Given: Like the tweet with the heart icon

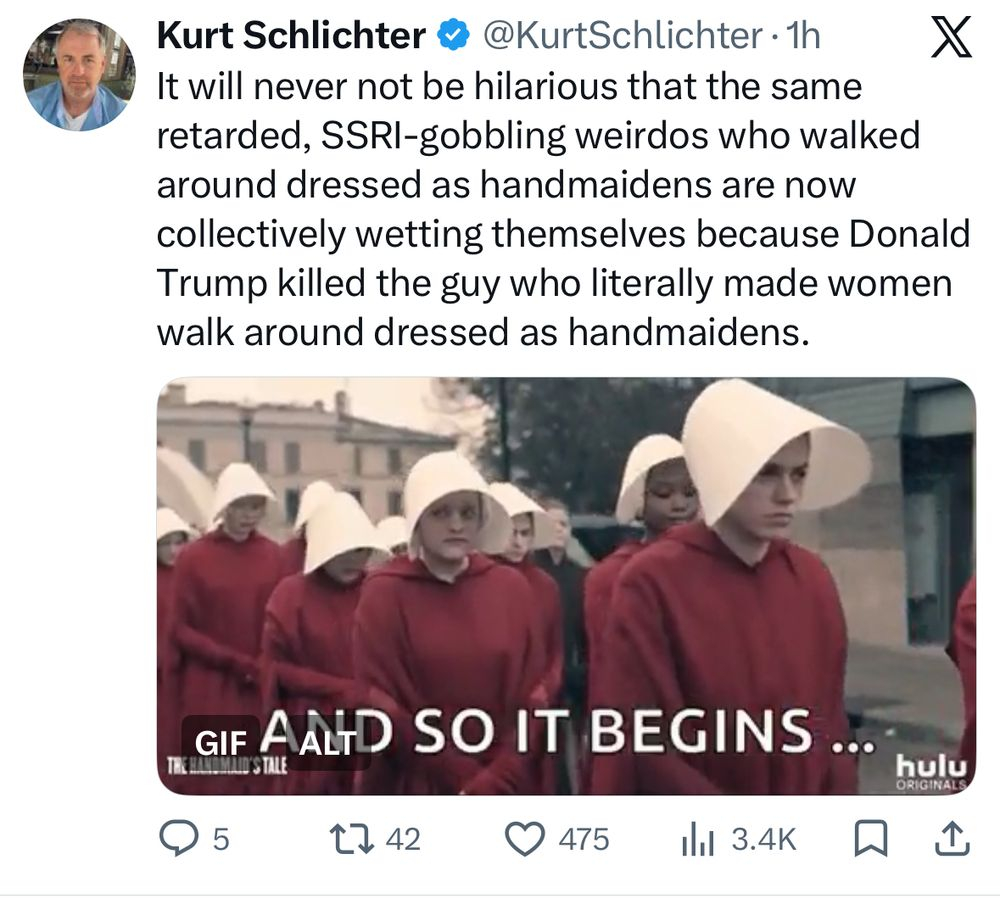Looking at the screenshot, I should click(524, 839).
